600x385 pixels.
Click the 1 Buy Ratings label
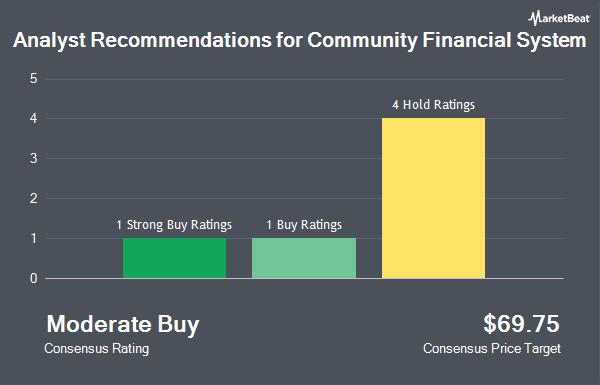click(304, 225)
